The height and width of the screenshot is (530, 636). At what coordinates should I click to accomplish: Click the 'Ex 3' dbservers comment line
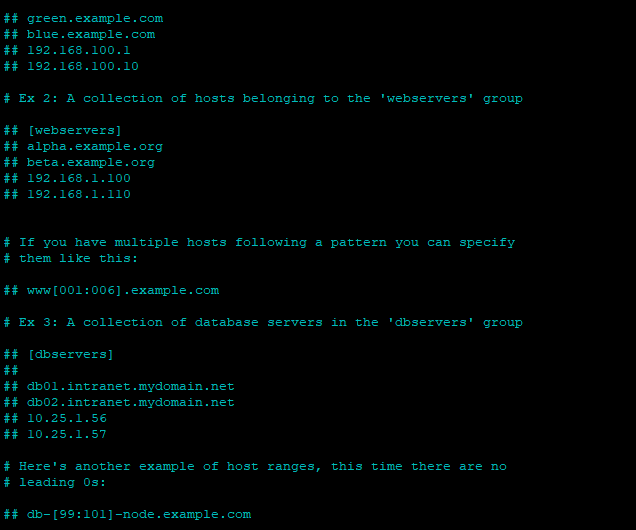263,322
